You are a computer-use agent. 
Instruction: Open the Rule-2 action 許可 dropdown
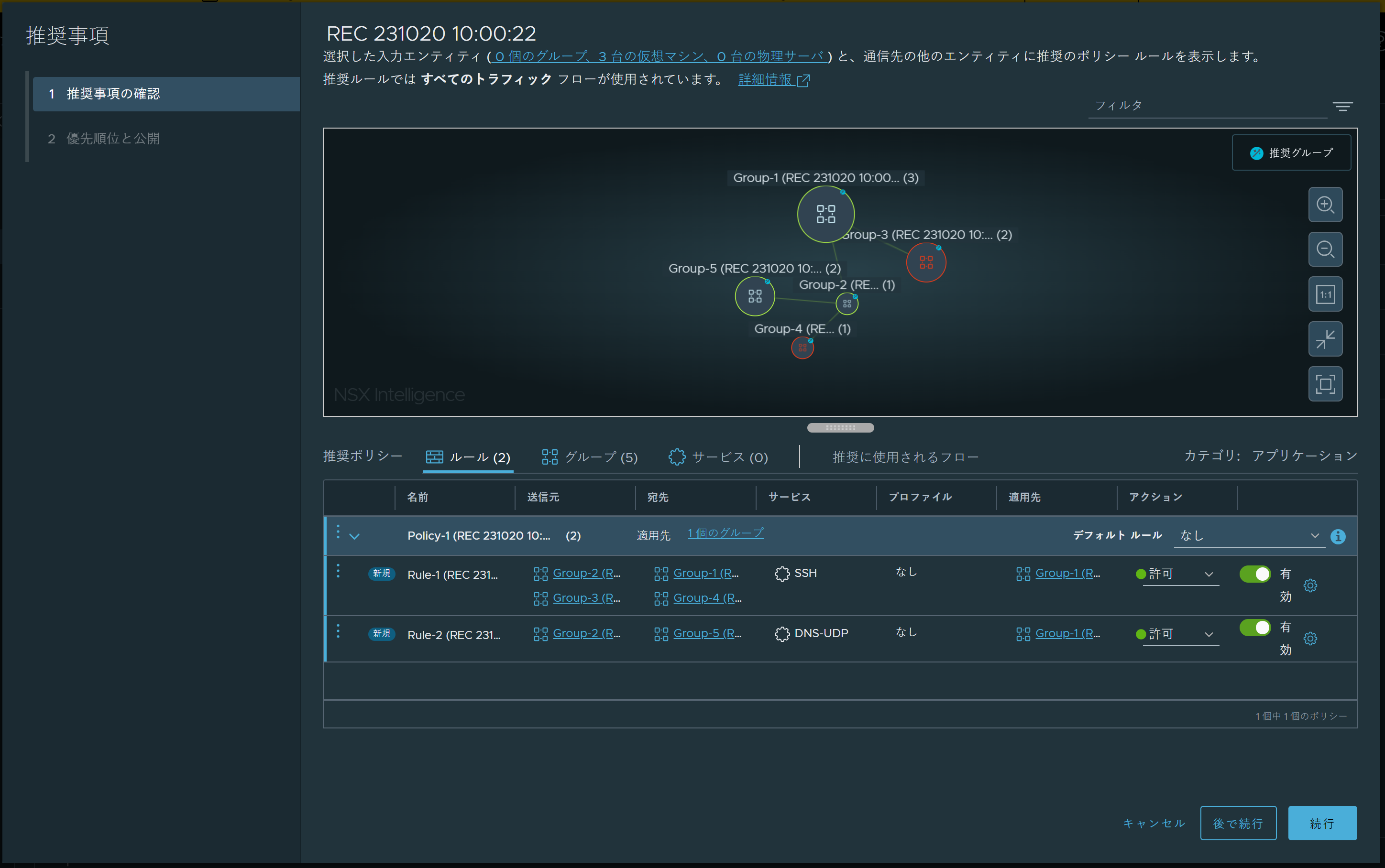tap(1181, 634)
